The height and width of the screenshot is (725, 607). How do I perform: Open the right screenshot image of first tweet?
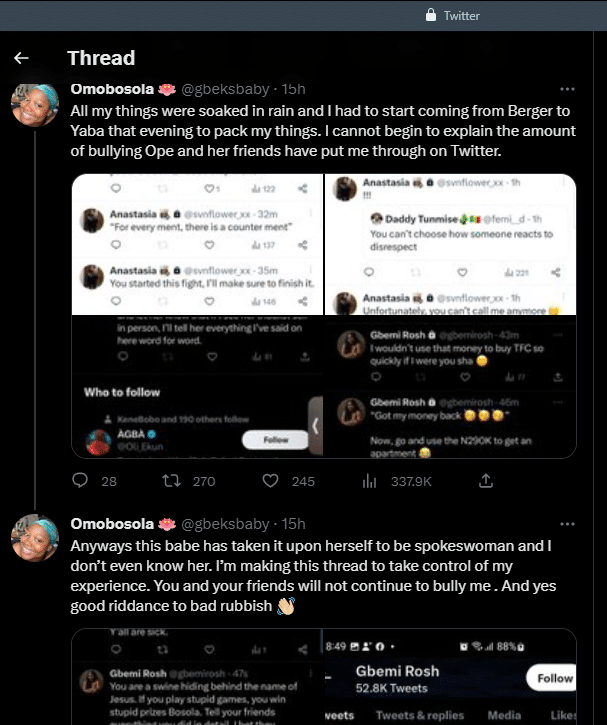point(451,316)
